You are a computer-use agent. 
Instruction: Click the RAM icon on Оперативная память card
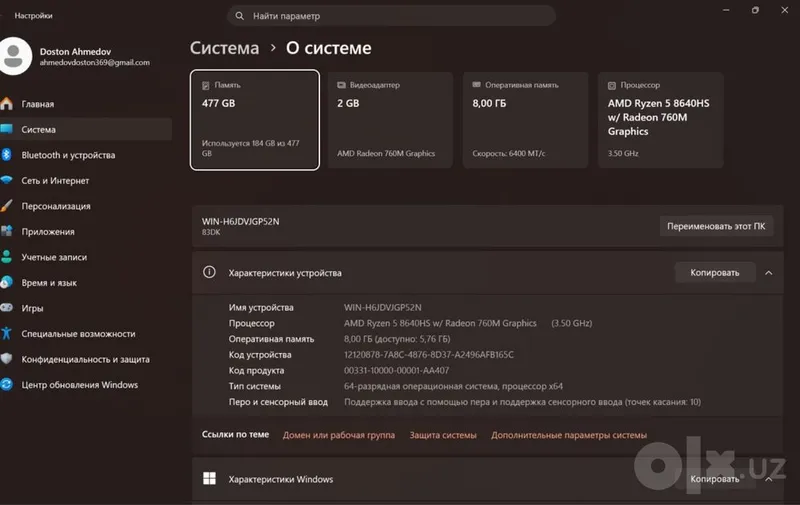point(477,85)
